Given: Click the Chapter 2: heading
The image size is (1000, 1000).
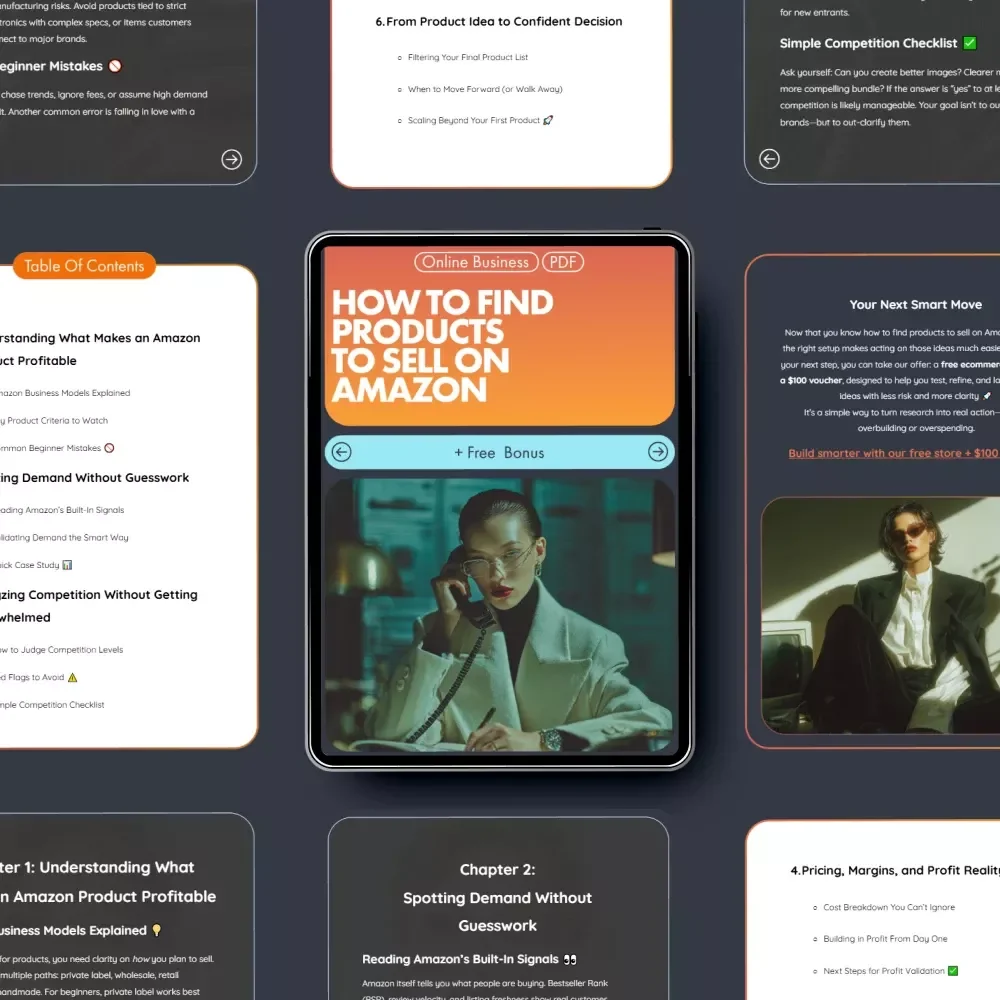Looking at the screenshot, I should click(x=497, y=870).
